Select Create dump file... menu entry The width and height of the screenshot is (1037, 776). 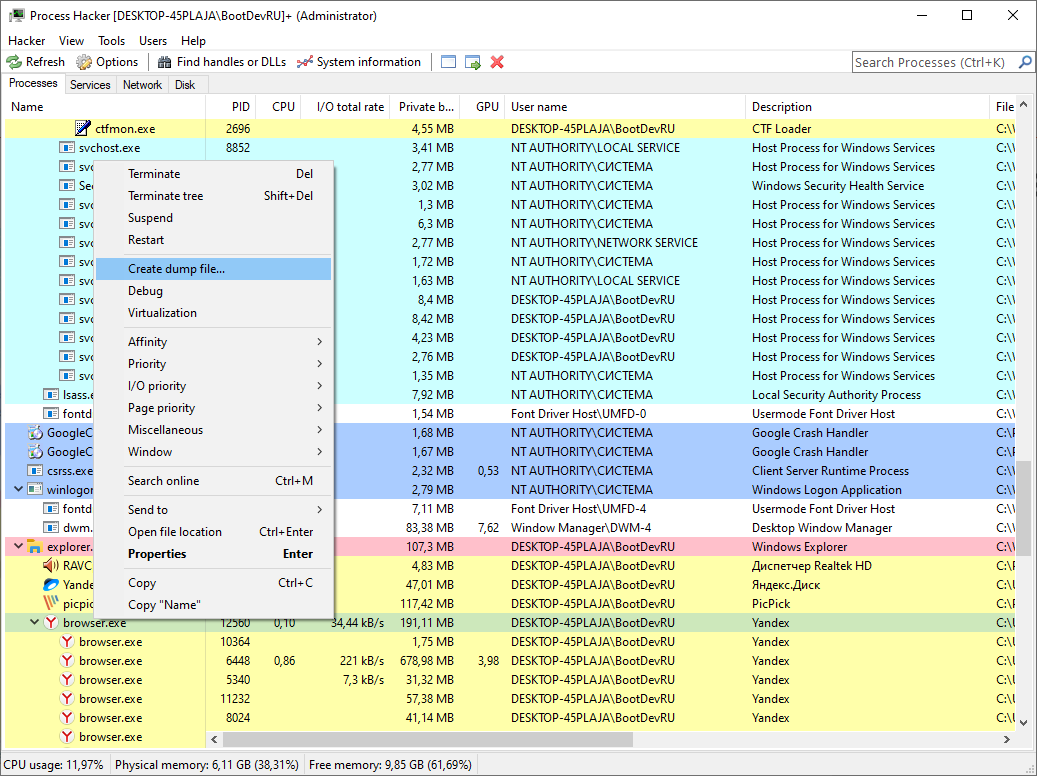tap(214, 269)
